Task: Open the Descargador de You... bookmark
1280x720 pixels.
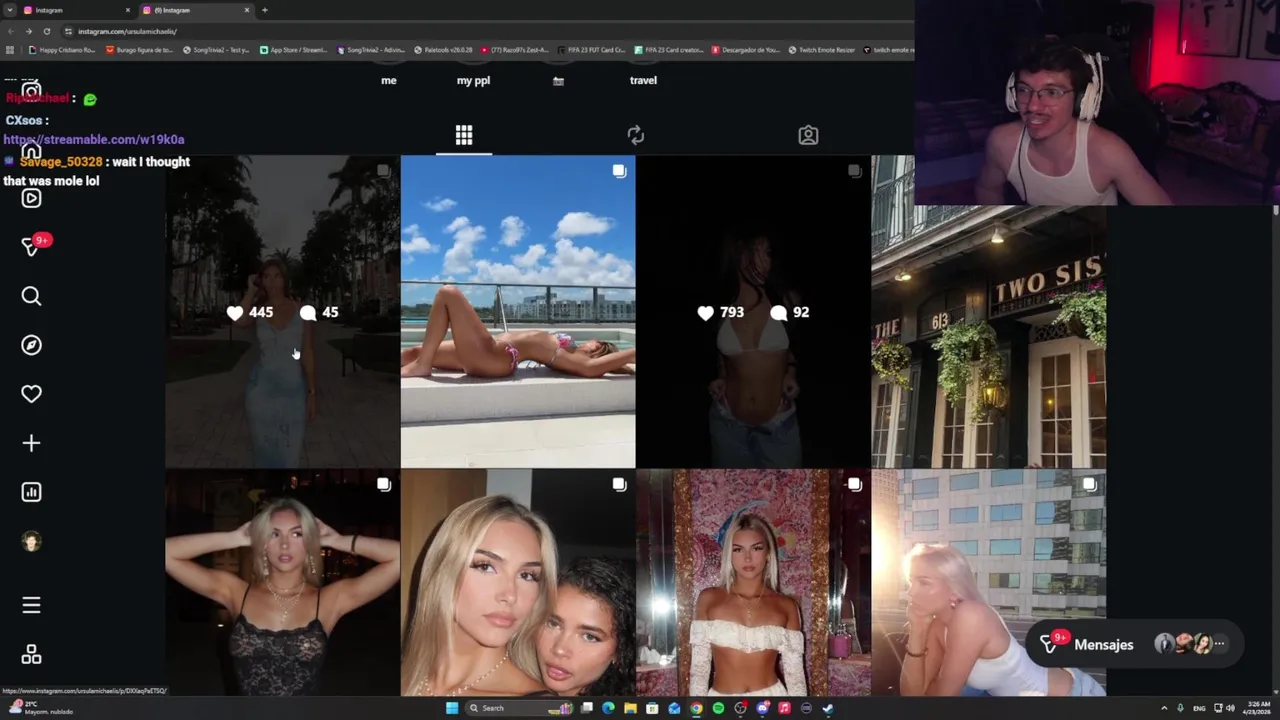Action: point(746,50)
